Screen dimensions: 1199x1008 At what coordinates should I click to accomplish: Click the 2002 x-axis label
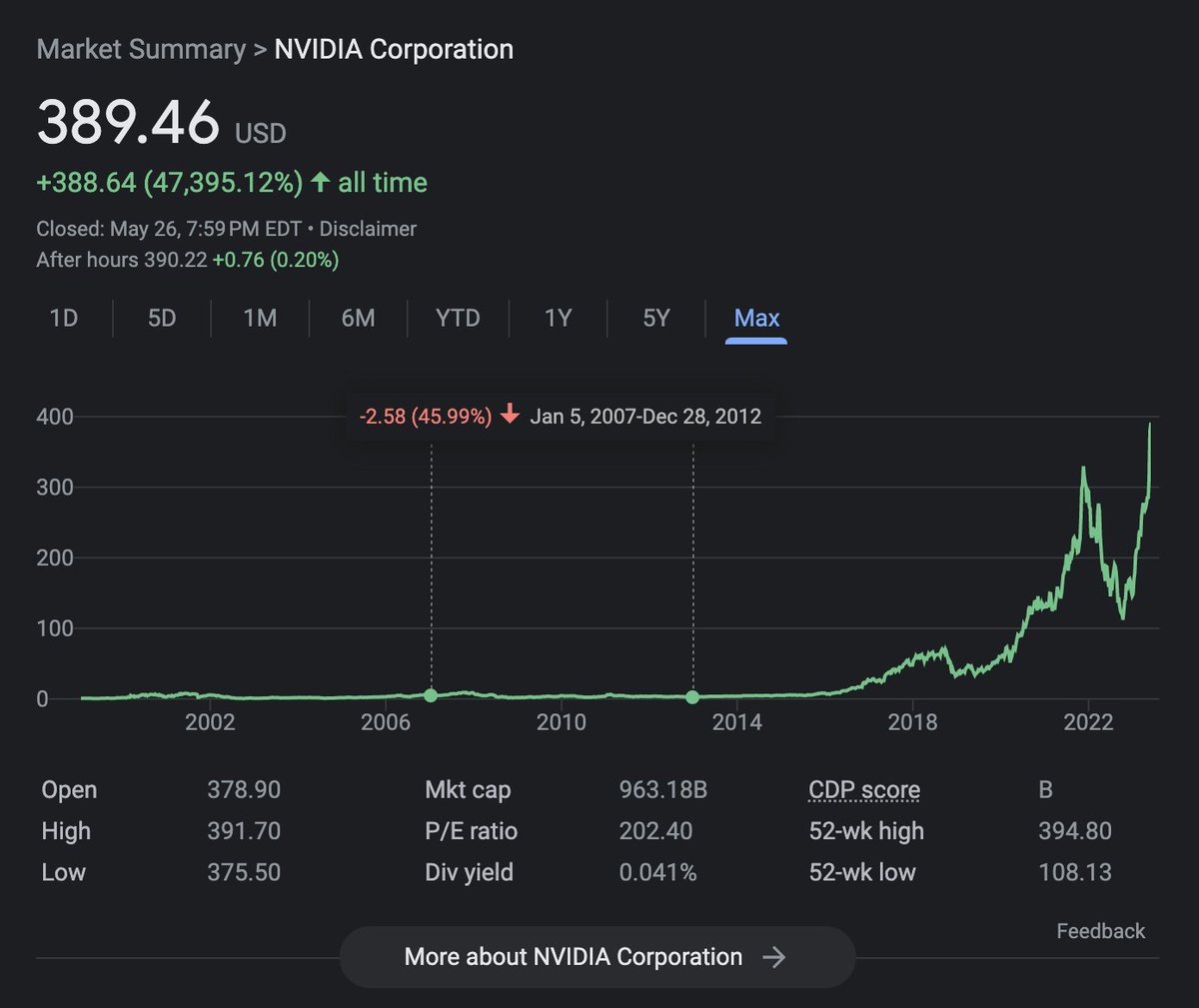coord(210,722)
